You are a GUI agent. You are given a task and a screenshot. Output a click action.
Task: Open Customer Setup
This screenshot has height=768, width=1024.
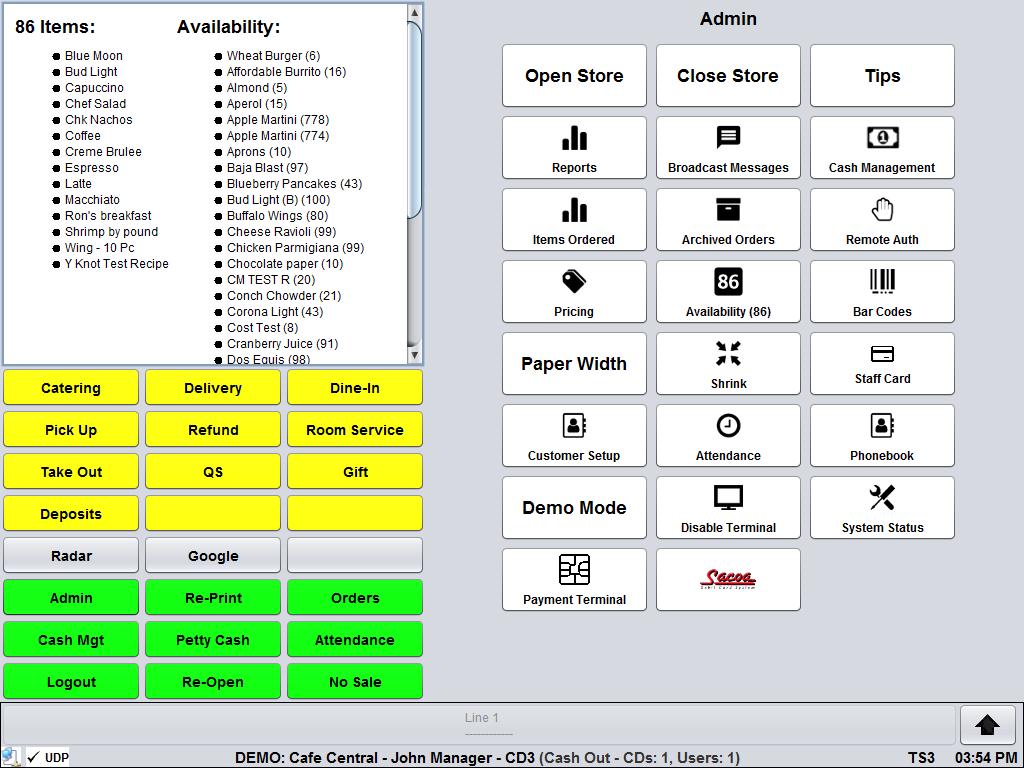(574, 435)
